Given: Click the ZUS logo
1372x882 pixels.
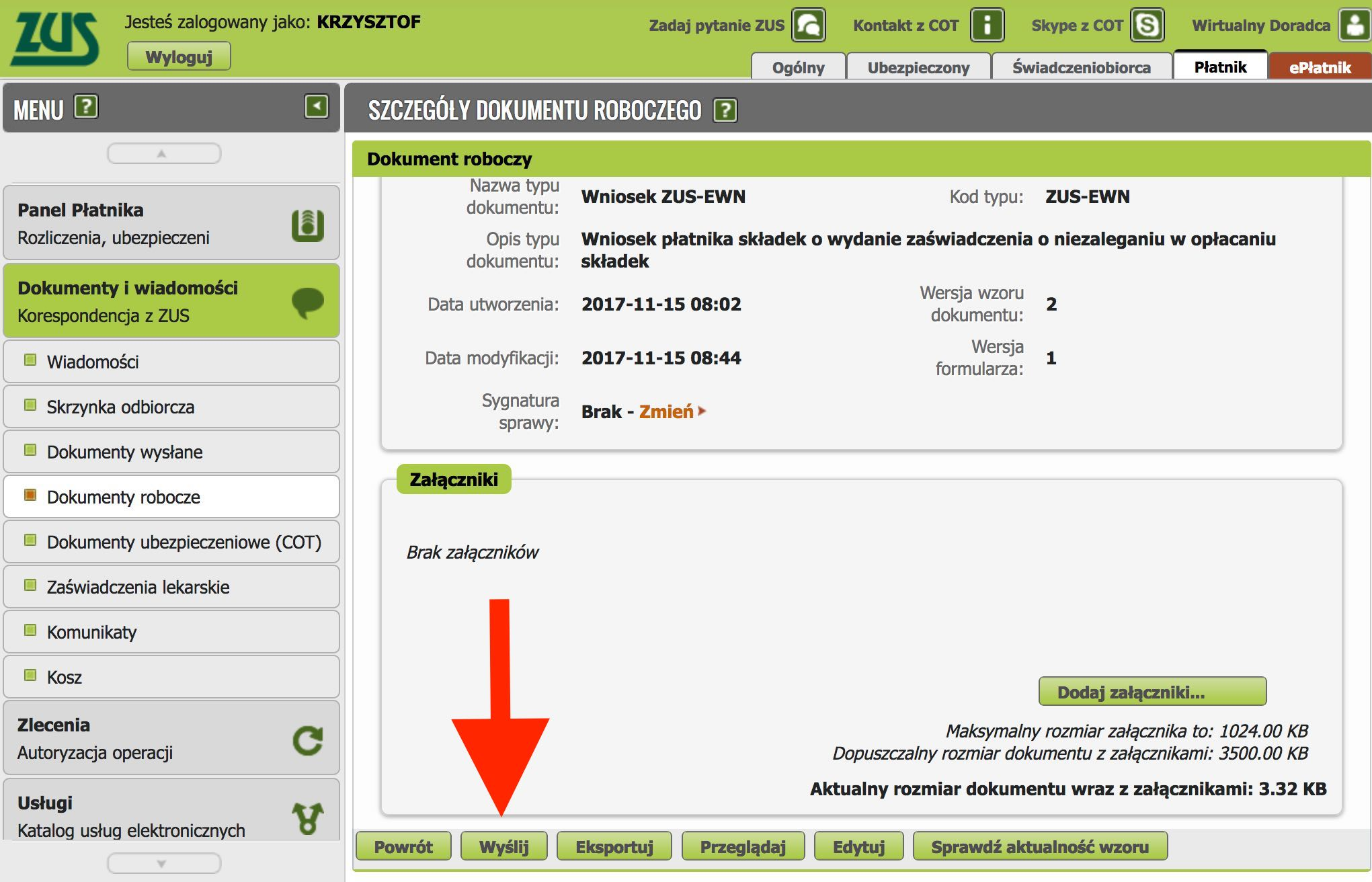Looking at the screenshot, I should [x=55, y=39].
